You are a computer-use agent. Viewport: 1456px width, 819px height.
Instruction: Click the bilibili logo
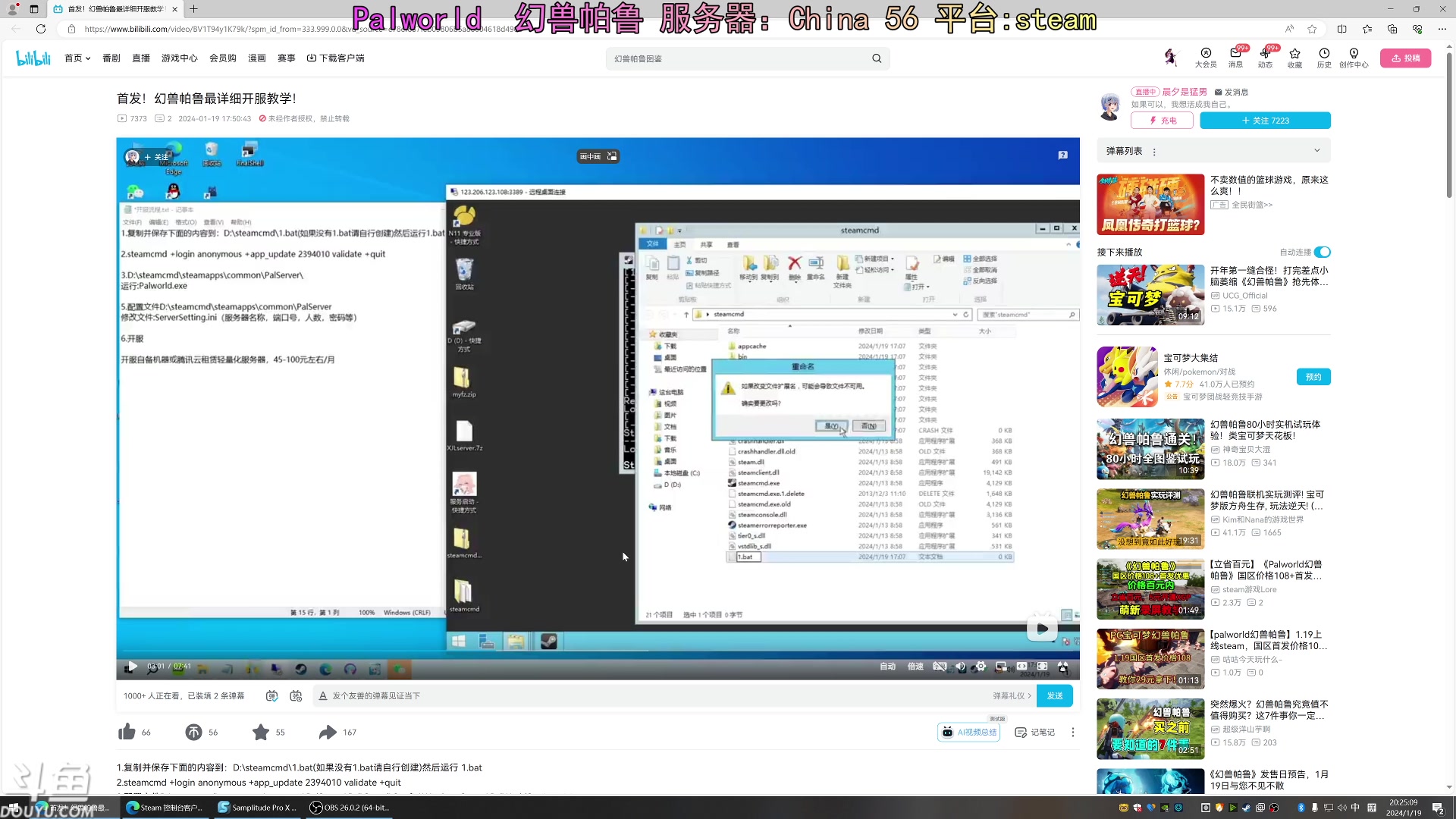(x=33, y=58)
